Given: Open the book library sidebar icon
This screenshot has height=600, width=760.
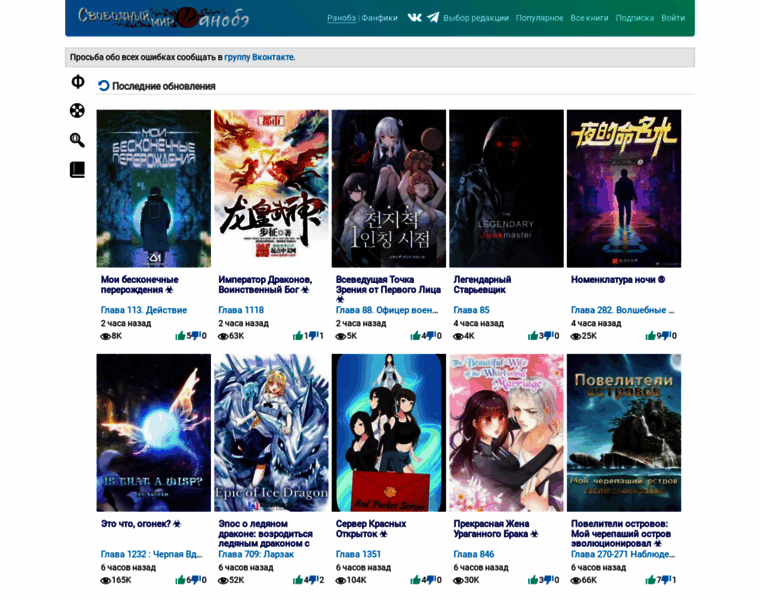Looking at the screenshot, I should point(77,170).
